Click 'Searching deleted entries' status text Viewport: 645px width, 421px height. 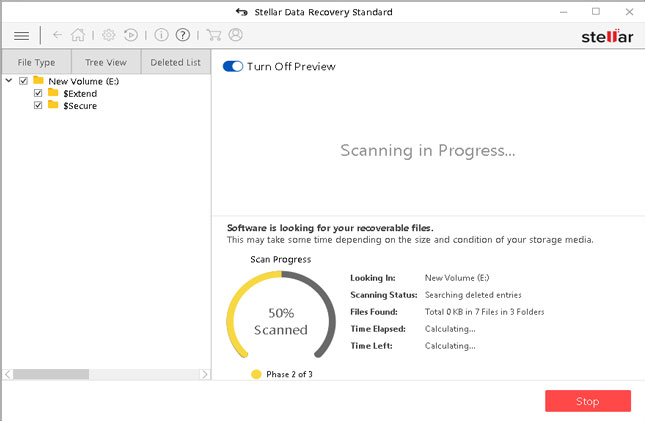[473, 295]
